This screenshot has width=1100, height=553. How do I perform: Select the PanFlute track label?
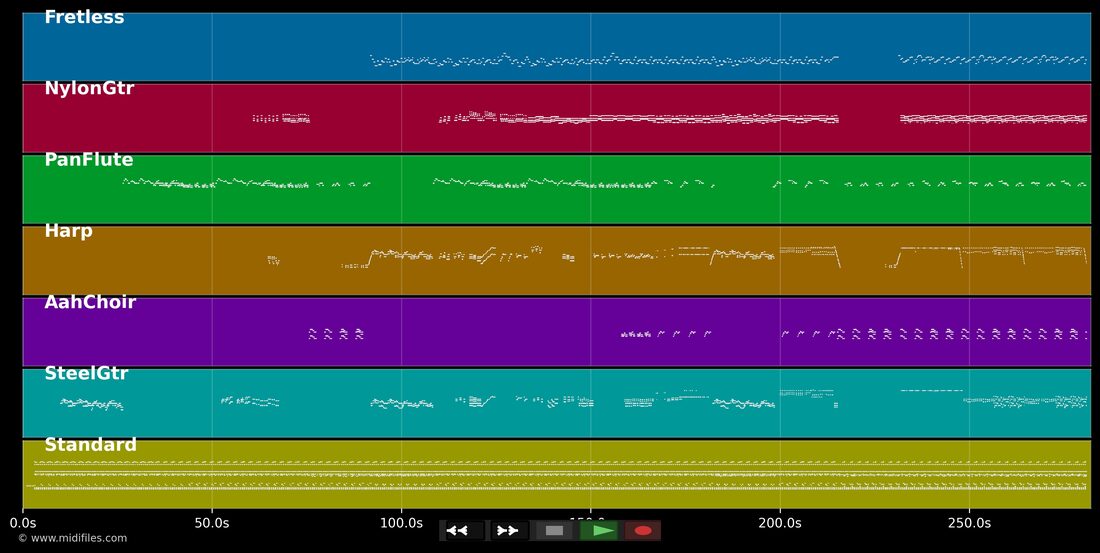(x=88, y=160)
